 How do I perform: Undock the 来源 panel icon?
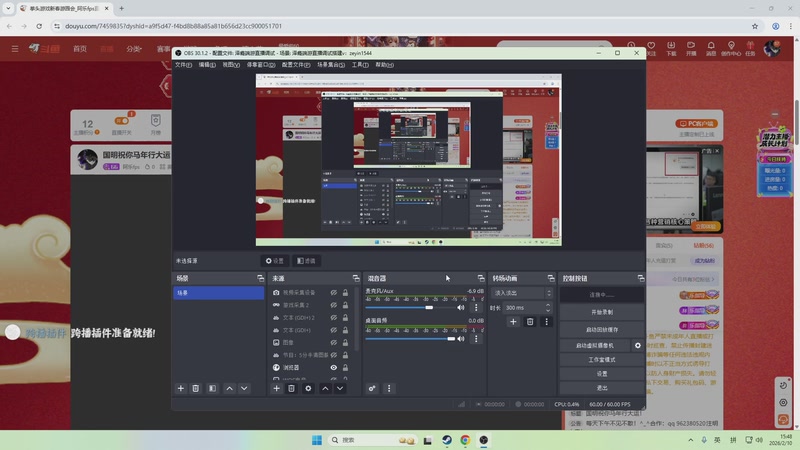tap(356, 279)
